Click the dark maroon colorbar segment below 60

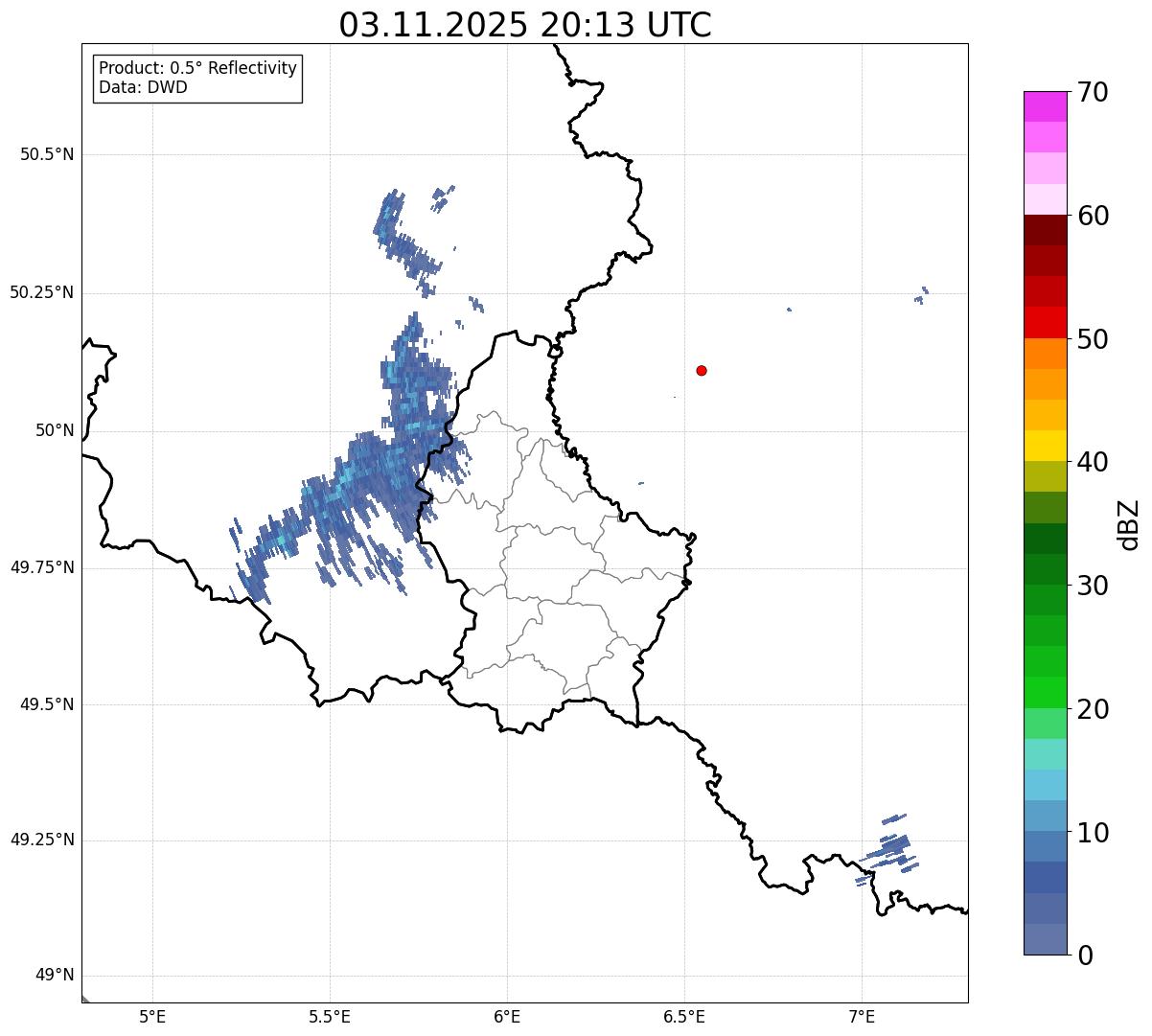[x=1046, y=230]
